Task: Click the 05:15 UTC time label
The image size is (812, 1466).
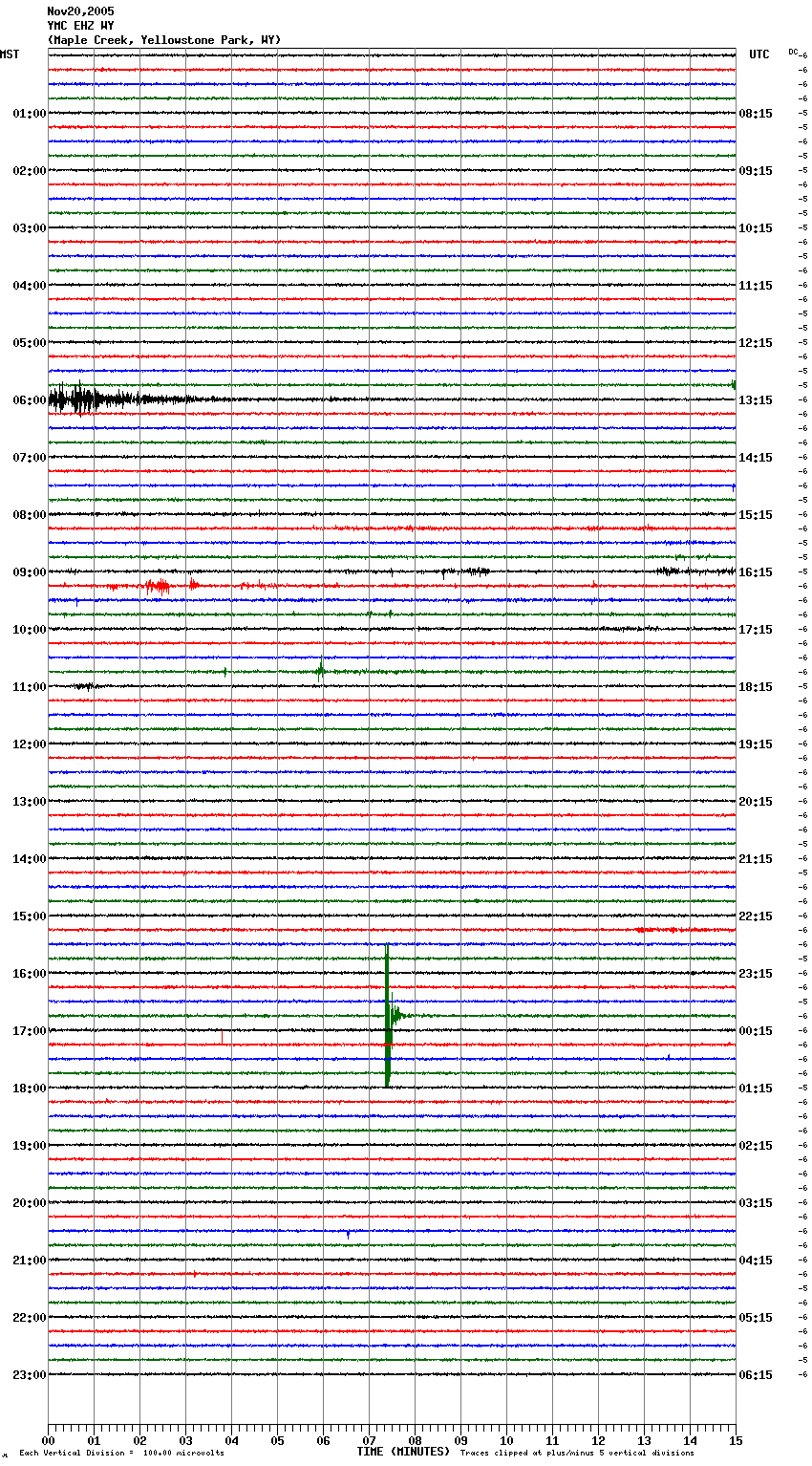Action: 756,1318
